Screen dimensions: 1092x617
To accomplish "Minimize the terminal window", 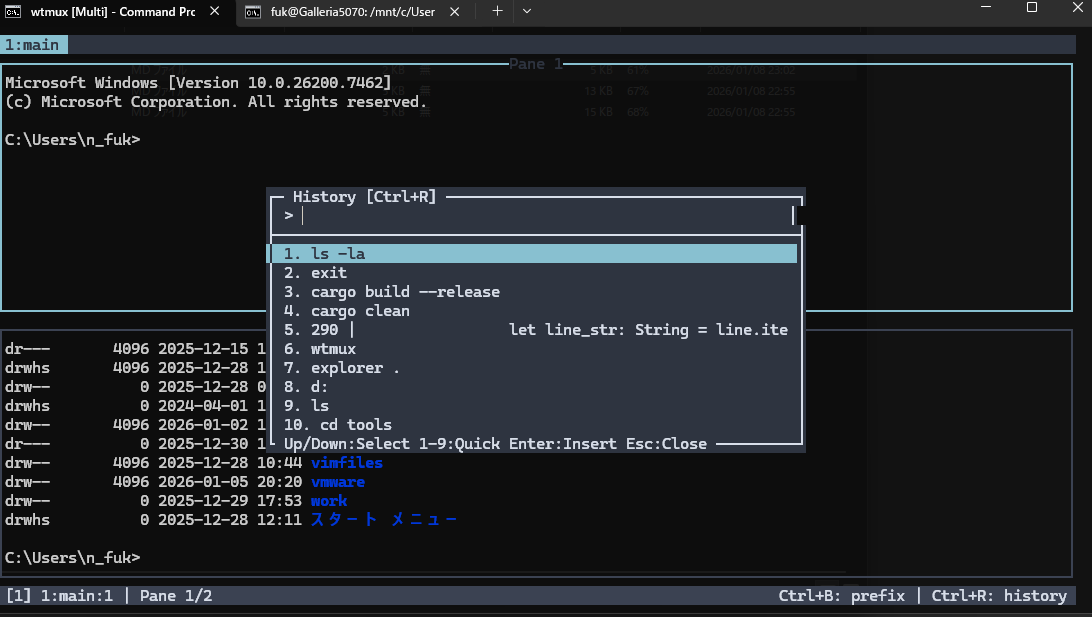I will tap(985, 7).
